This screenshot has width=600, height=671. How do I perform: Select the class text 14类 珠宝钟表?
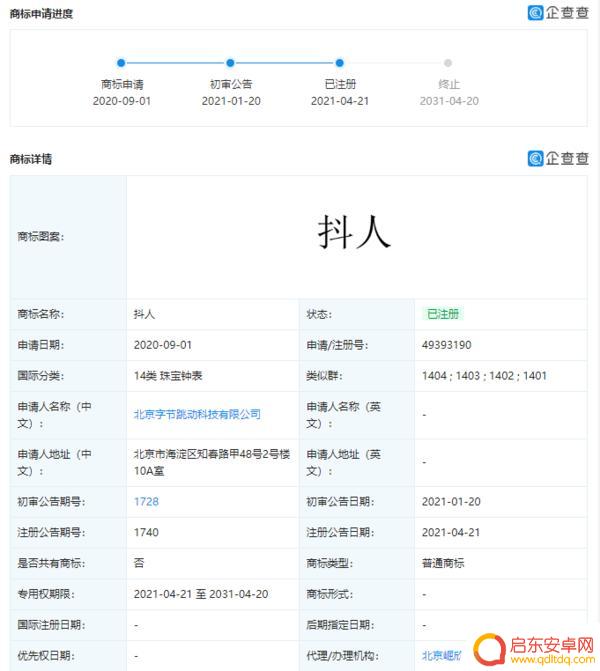click(x=168, y=376)
